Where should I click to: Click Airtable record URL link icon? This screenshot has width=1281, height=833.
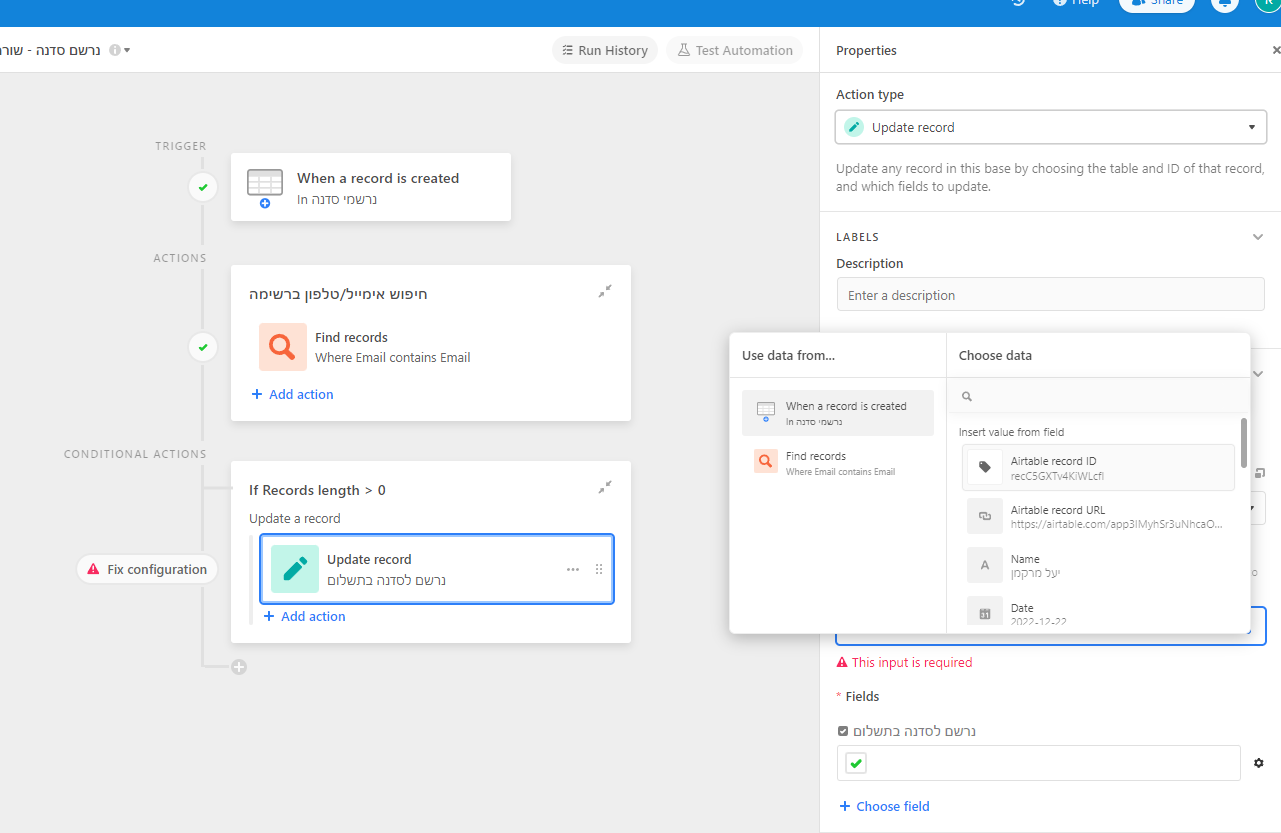pos(985,516)
